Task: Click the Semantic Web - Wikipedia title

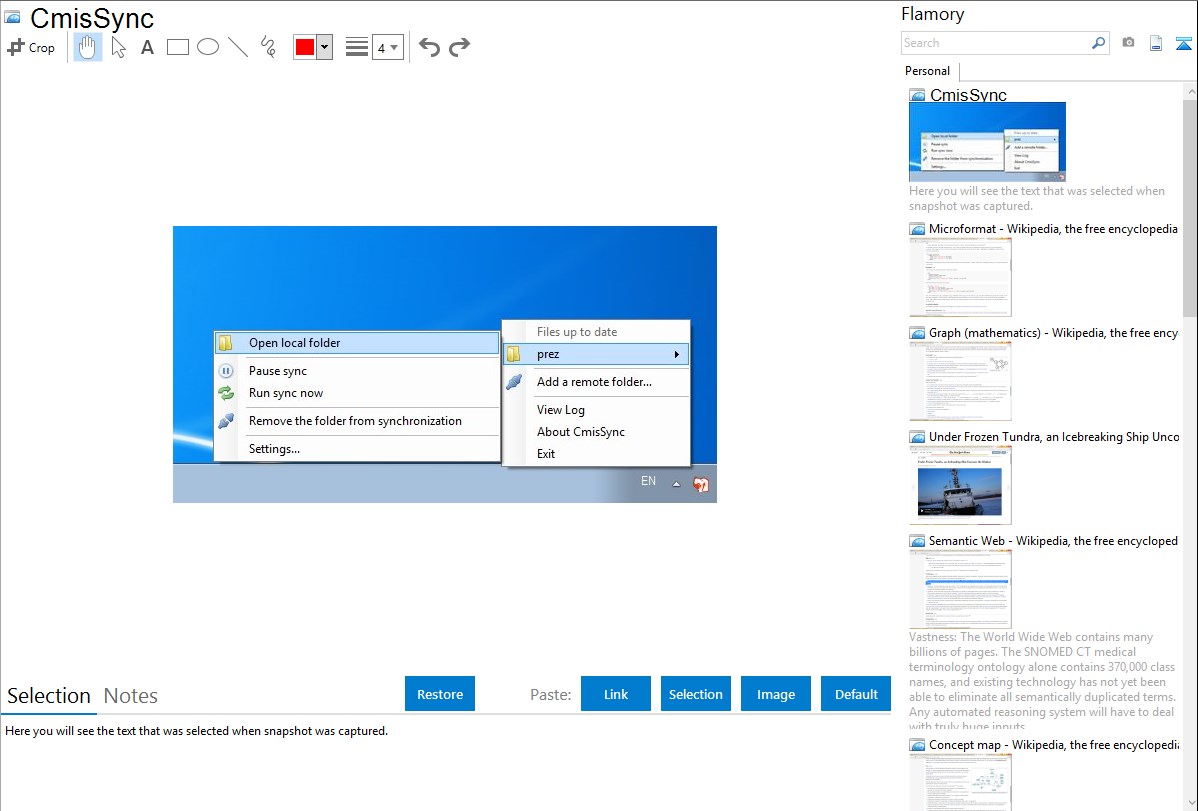Action: pyautogui.click(x=1053, y=540)
